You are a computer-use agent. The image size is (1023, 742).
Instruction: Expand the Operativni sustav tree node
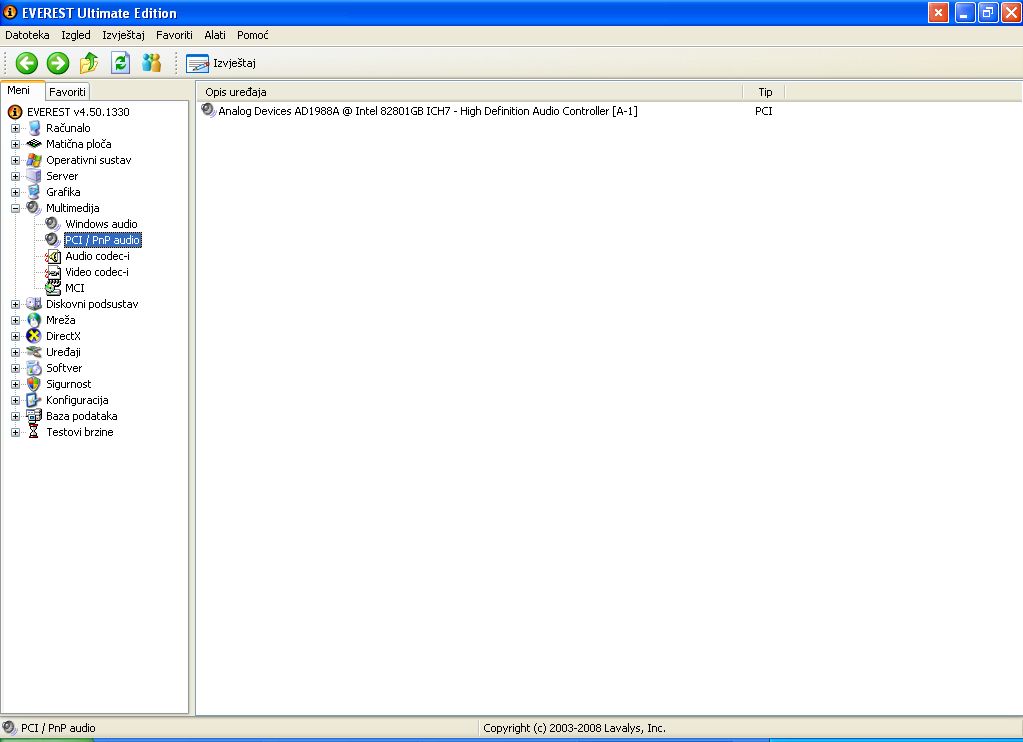[x=16, y=161]
